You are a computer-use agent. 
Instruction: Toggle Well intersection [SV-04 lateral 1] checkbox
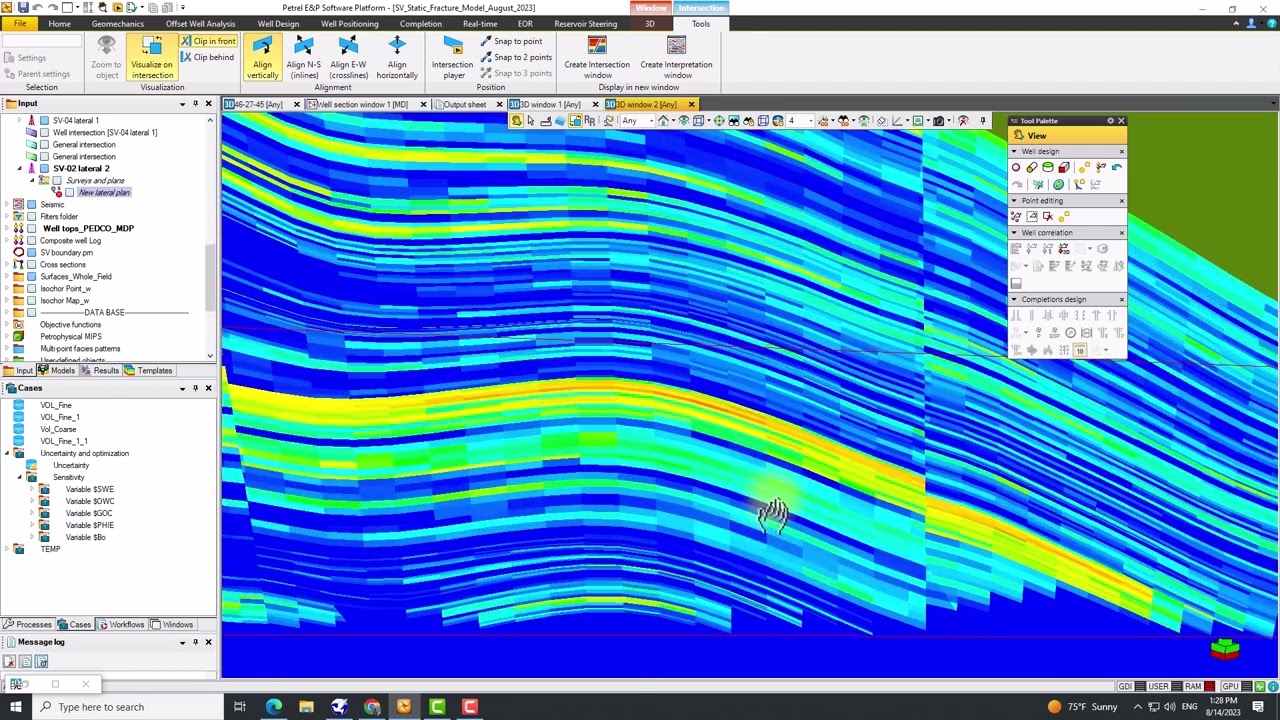44,132
